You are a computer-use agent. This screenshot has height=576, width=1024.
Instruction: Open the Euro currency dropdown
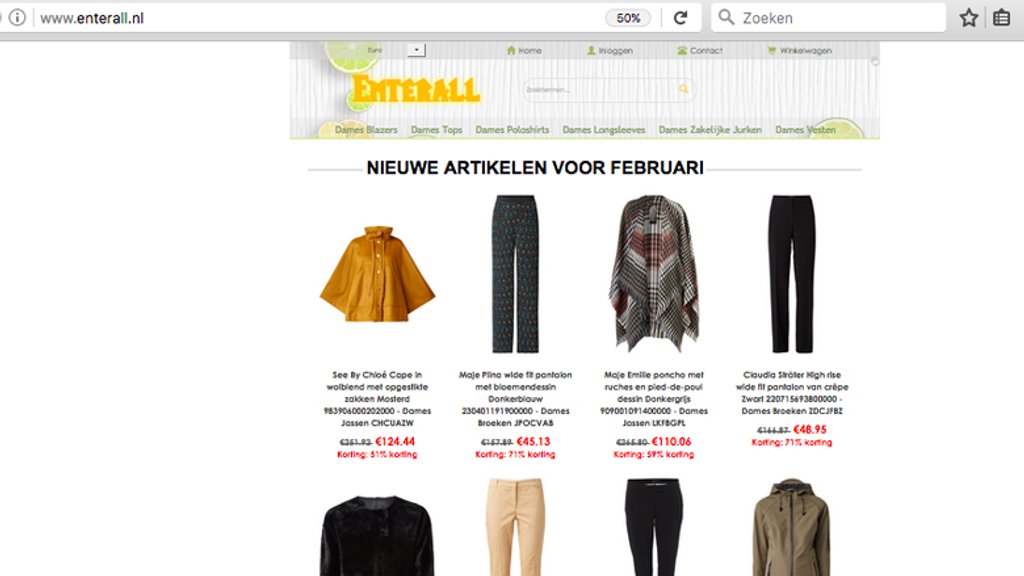pos(416,50)
